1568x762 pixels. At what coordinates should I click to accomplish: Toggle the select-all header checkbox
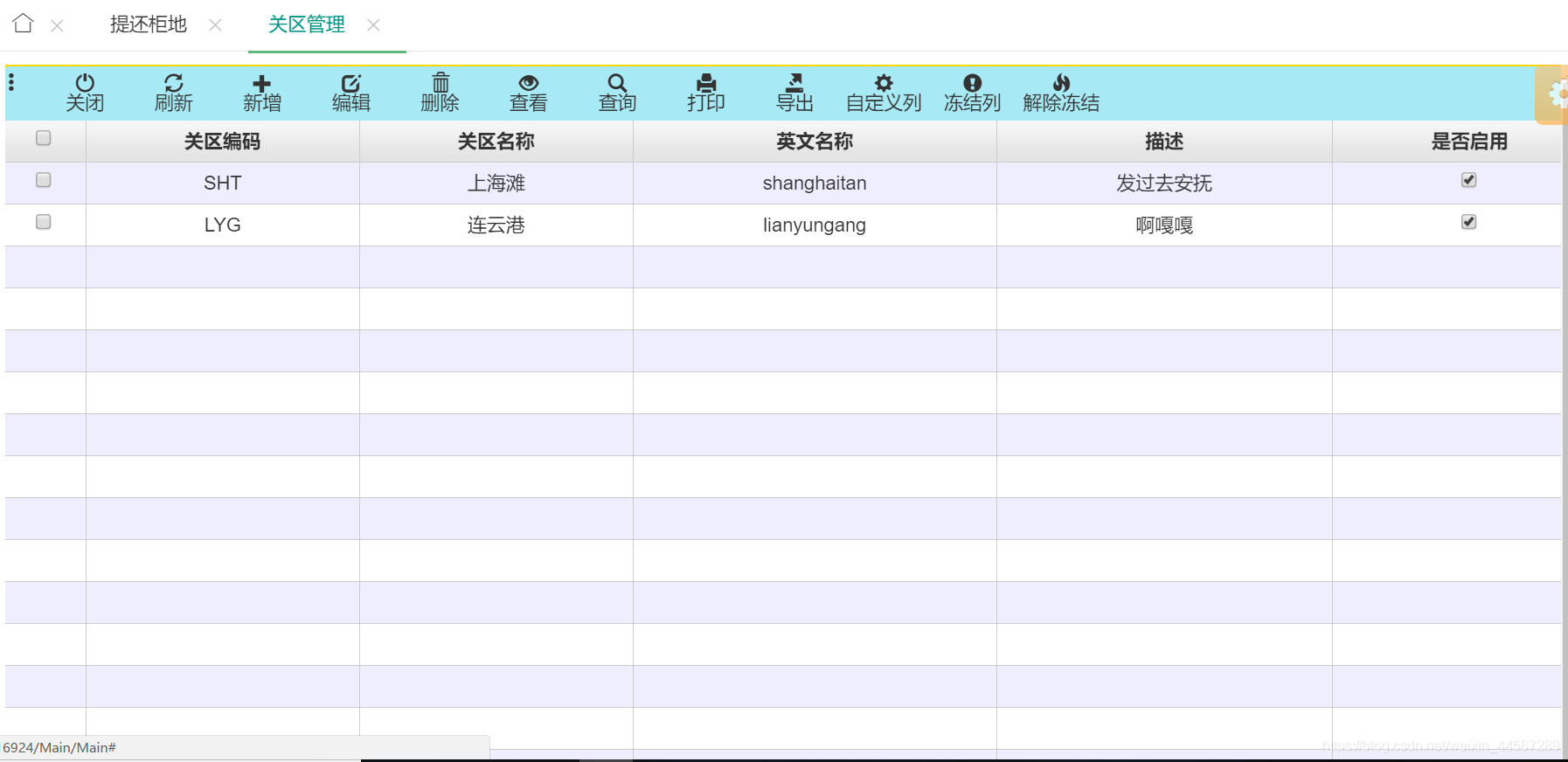tap(44, 138)
